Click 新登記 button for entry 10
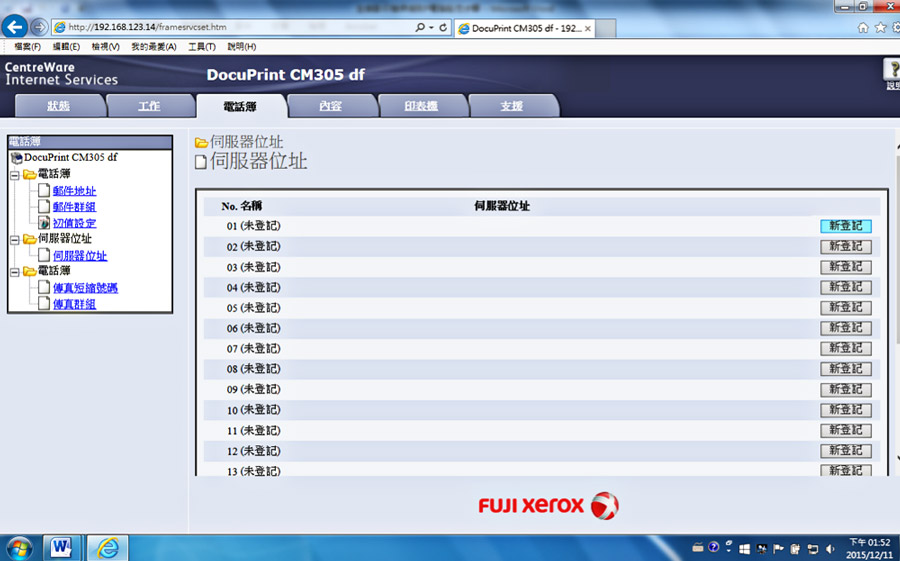Screen dimensions: 900x561 pos(845,410)
